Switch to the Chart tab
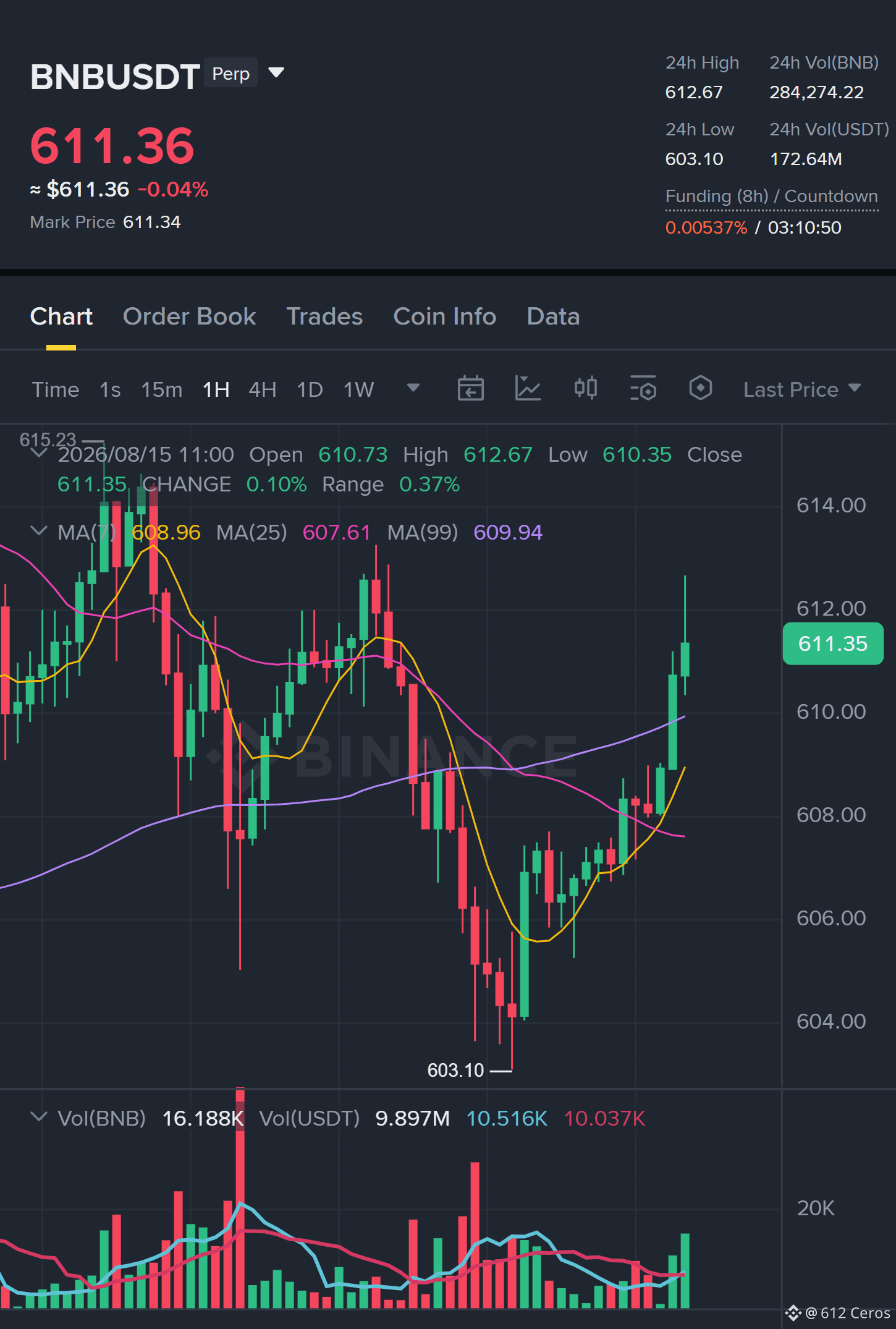The height and width of the screenshot is (1329, 896). [x=61, y=316]
